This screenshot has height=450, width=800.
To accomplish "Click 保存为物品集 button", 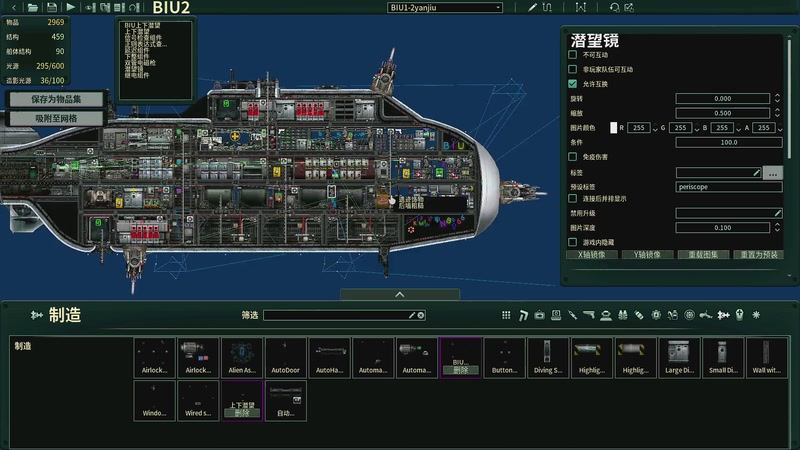I will [x=56, y=99].
